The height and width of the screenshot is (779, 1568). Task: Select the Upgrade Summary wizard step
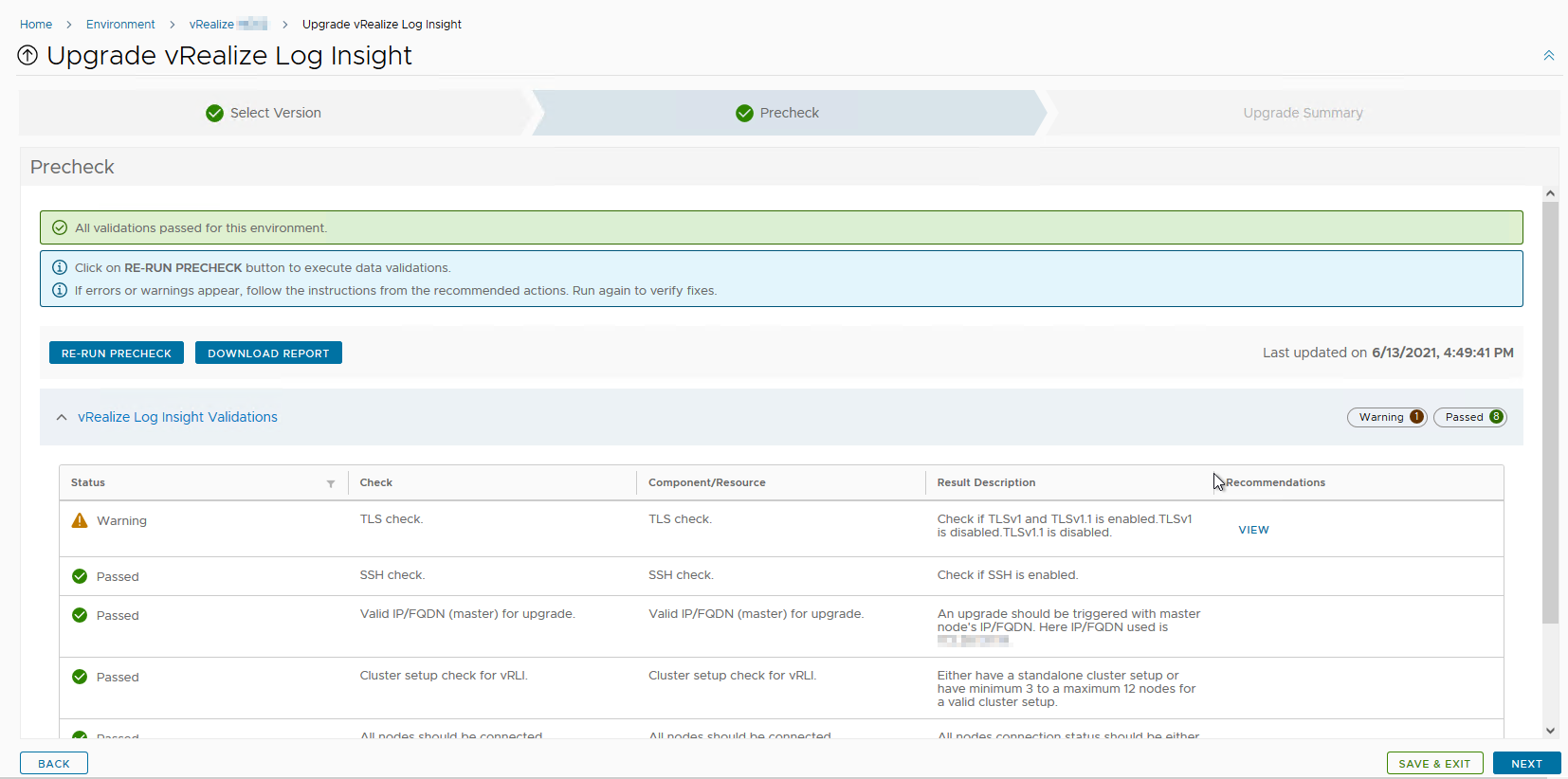pyautogui.click(x=1303, y=113)
